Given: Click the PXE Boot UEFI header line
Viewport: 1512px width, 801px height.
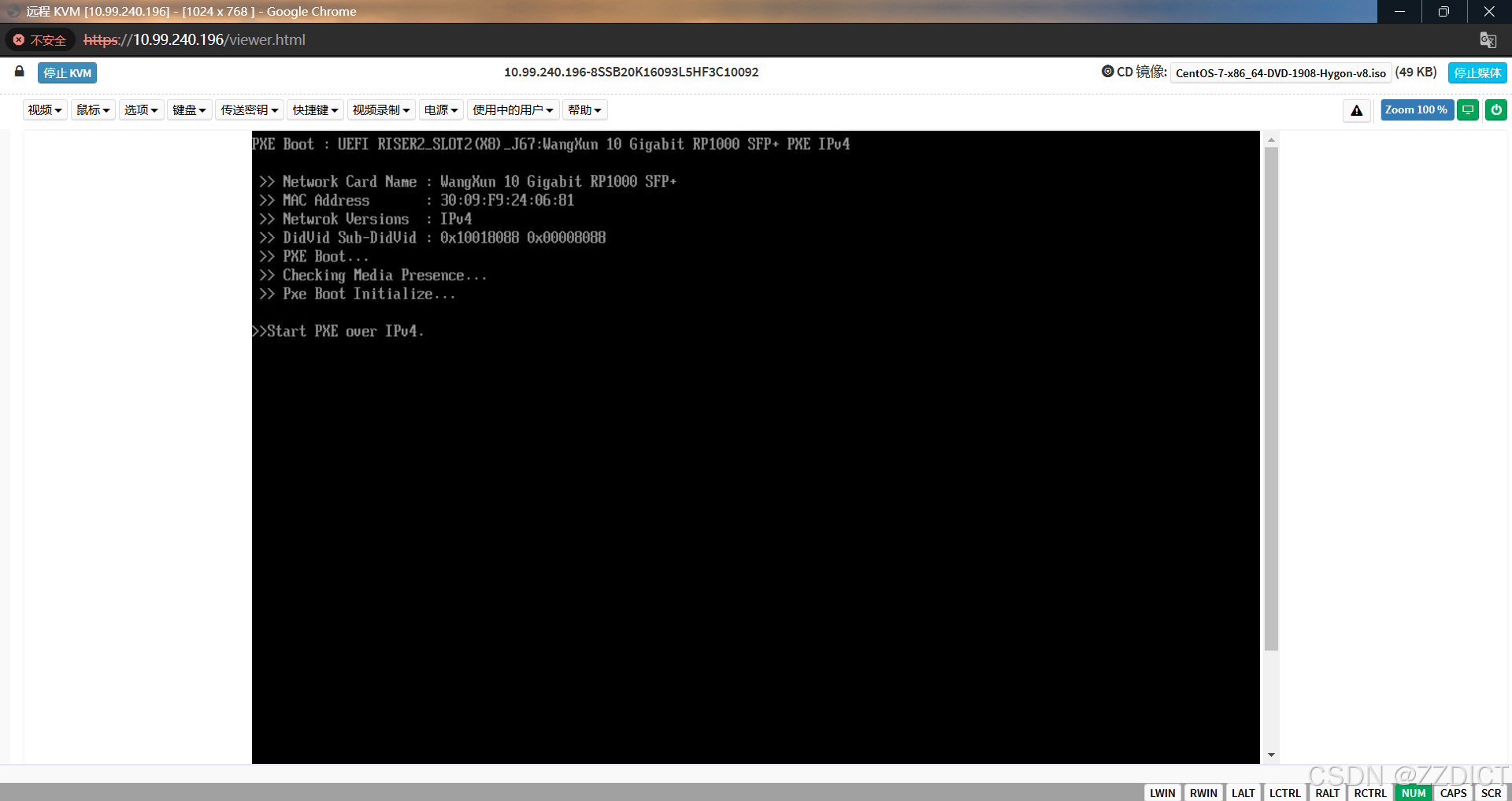Looking at the screenshot, I should tap(551, 144).
